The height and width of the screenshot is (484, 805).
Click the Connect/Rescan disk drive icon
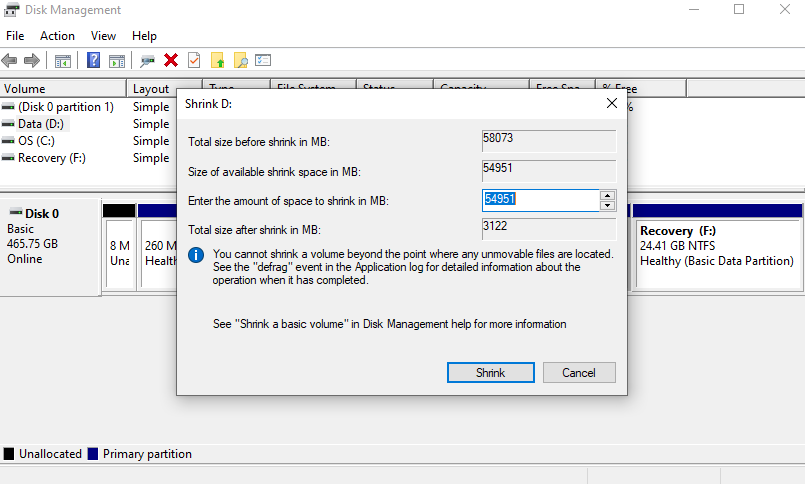[x=147, y=61]
